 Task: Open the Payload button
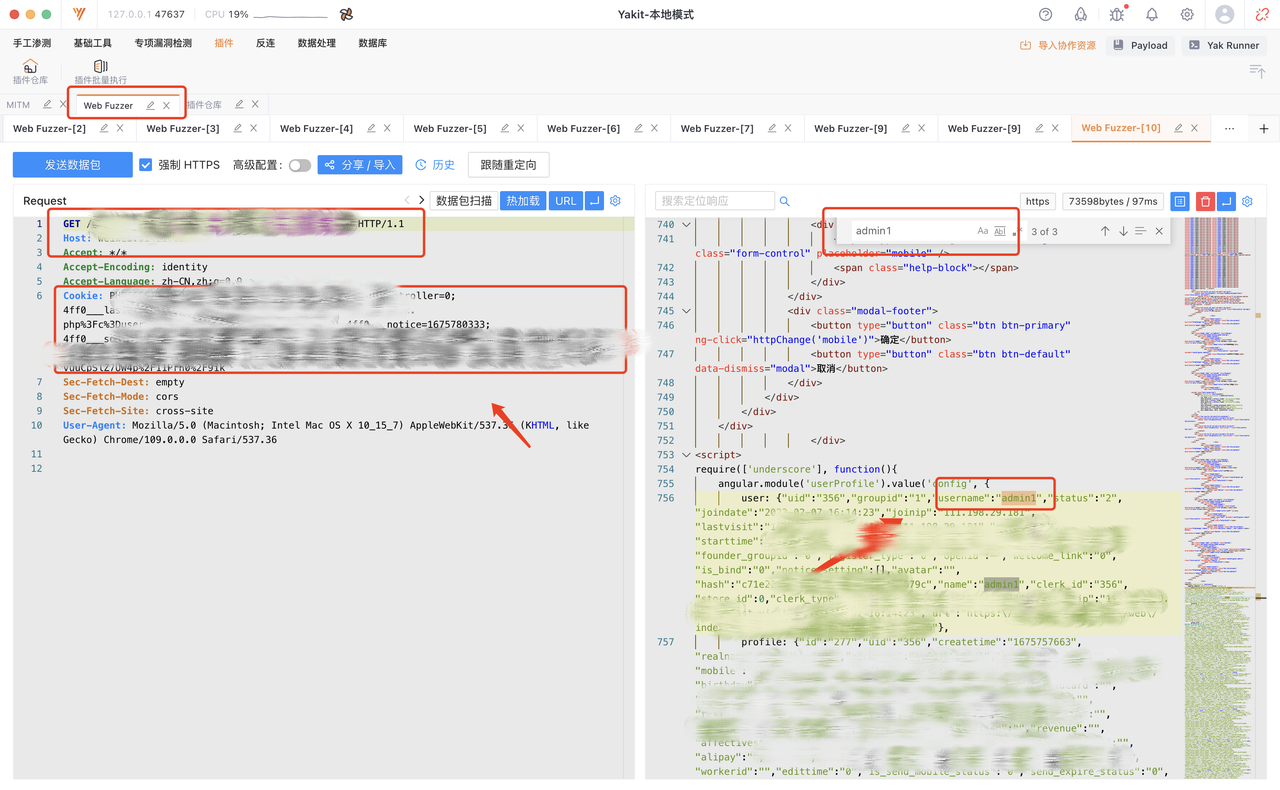pos(1140,45)
